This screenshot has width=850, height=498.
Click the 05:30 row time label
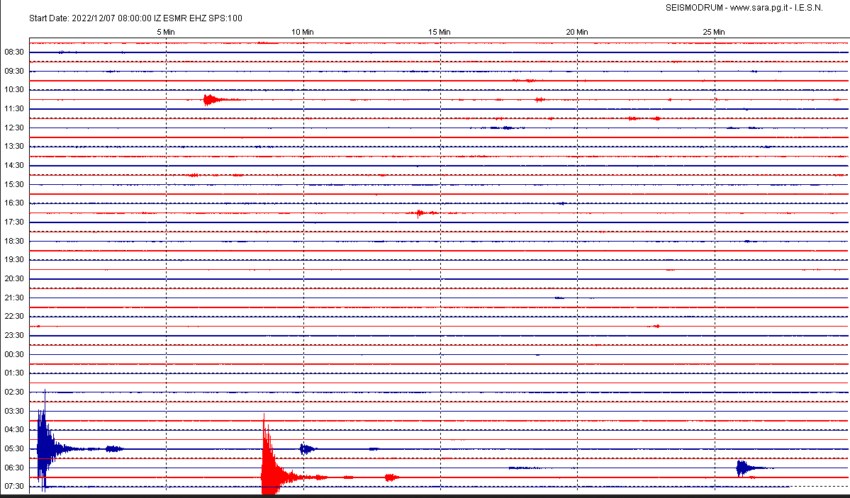[x=14, y=449]
